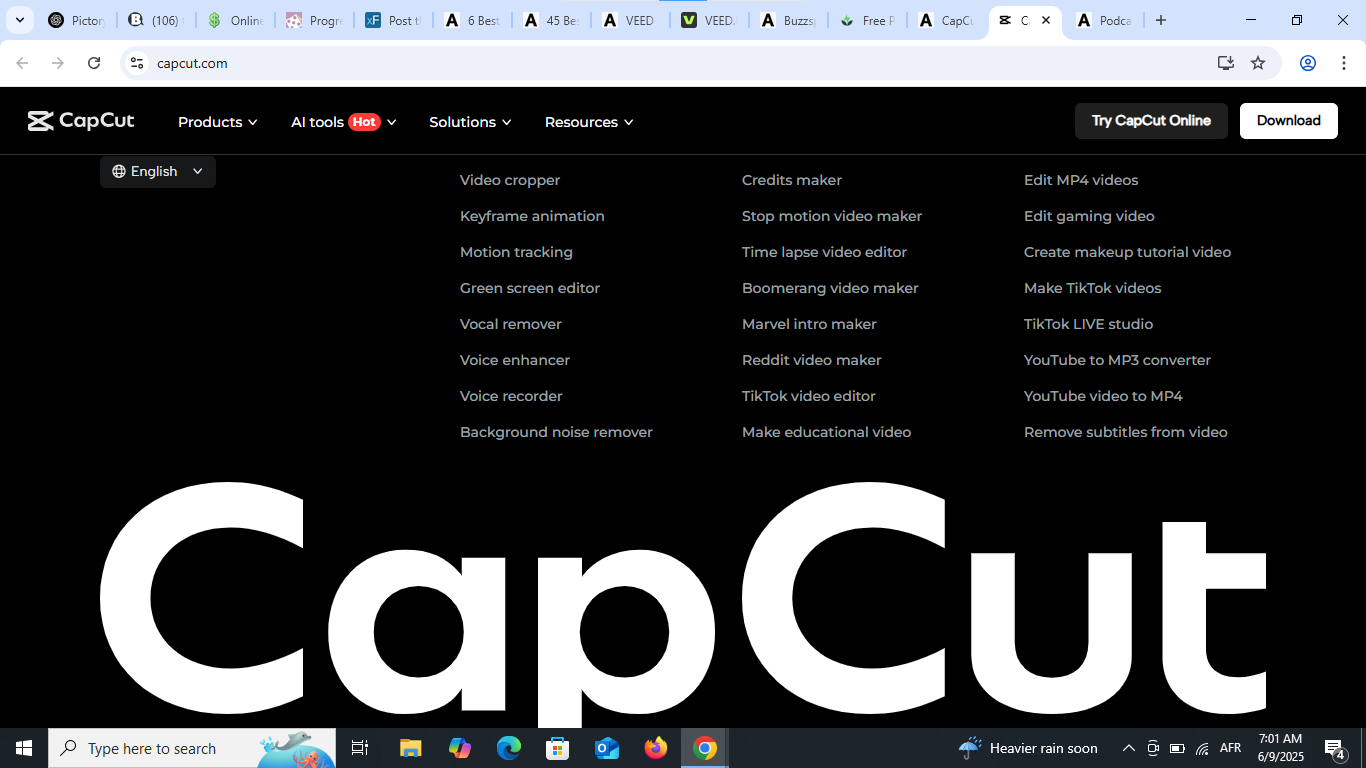The width and height of the screenshot is (1366, 768).
Task: Go back with browser back arrow
Action: point(22,63)
